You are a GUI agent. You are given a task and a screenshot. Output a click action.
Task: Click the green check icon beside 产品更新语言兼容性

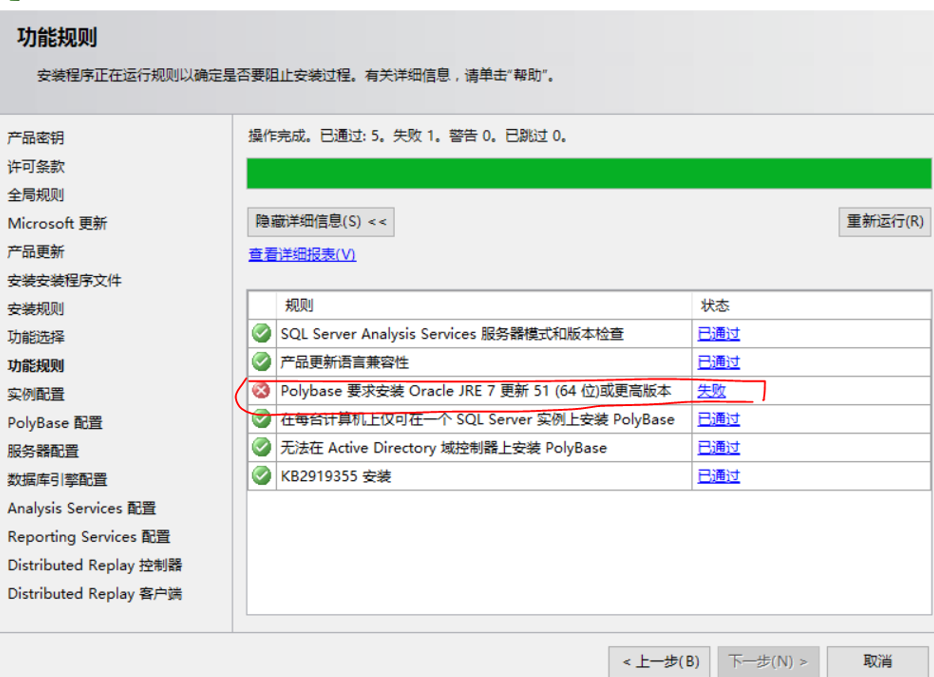pos(260,362)
